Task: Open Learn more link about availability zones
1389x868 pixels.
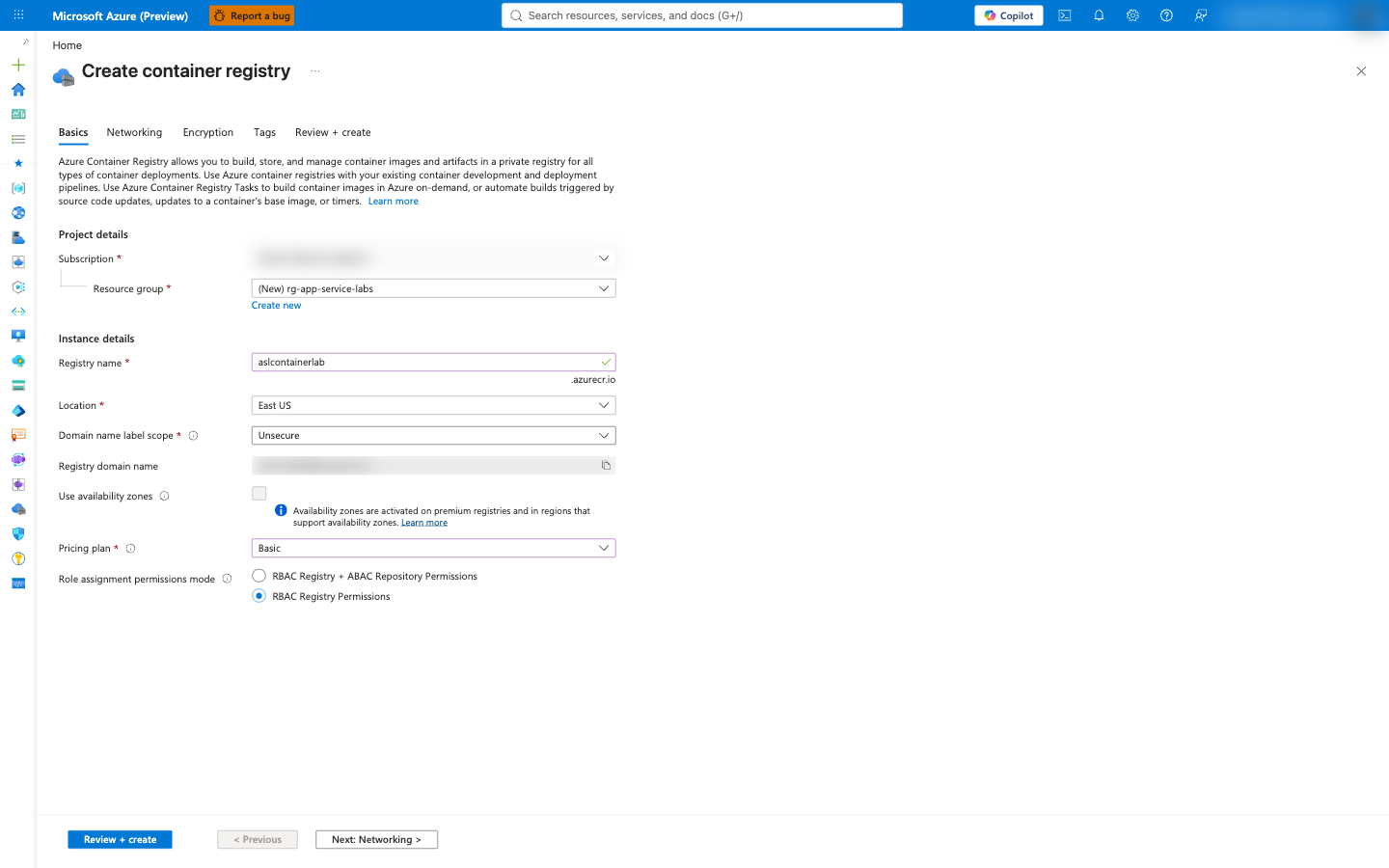Action: point(424,523)
